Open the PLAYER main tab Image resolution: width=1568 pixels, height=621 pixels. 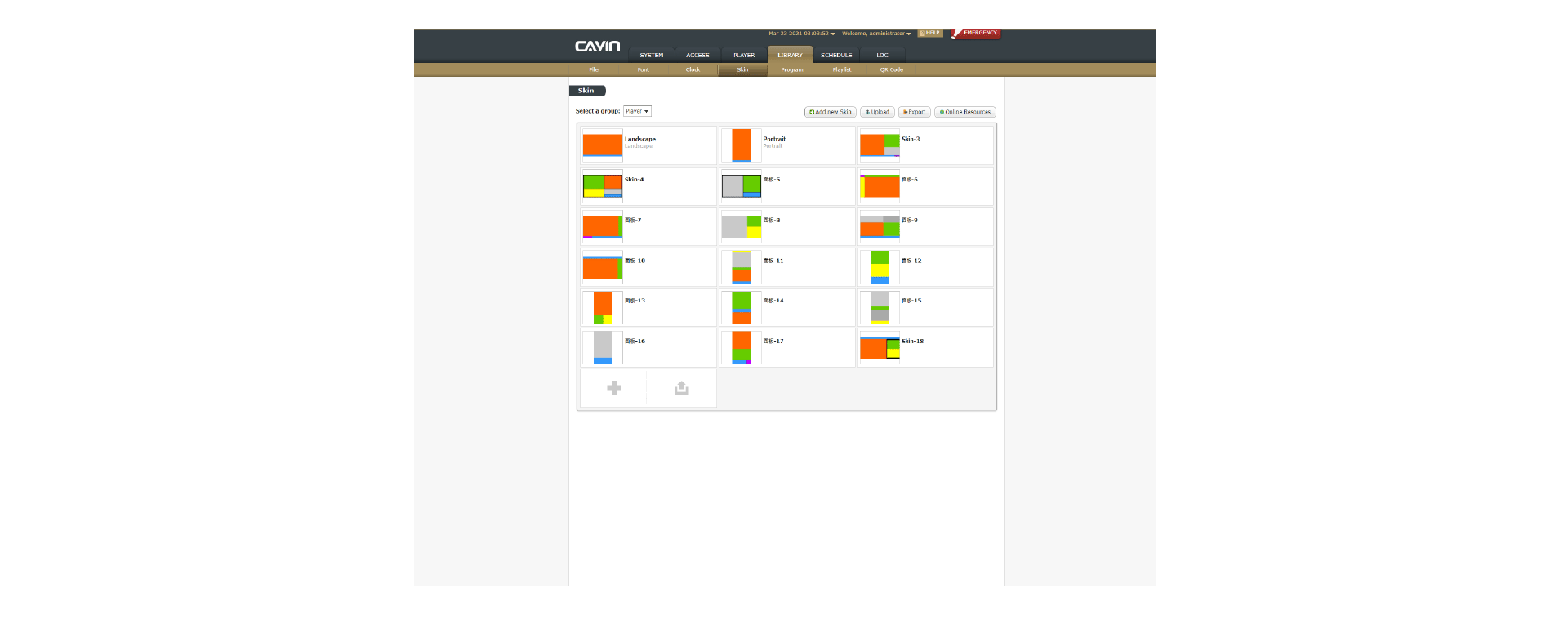pyautogui.click(x=744, y=55)
